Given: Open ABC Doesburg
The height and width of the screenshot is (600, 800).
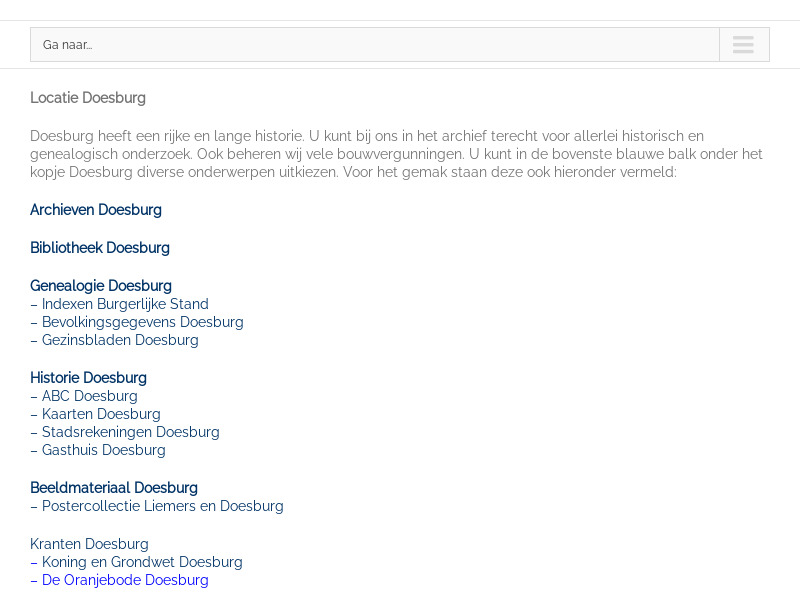Looking at the screenshot, I should click(x=89, y=396).
